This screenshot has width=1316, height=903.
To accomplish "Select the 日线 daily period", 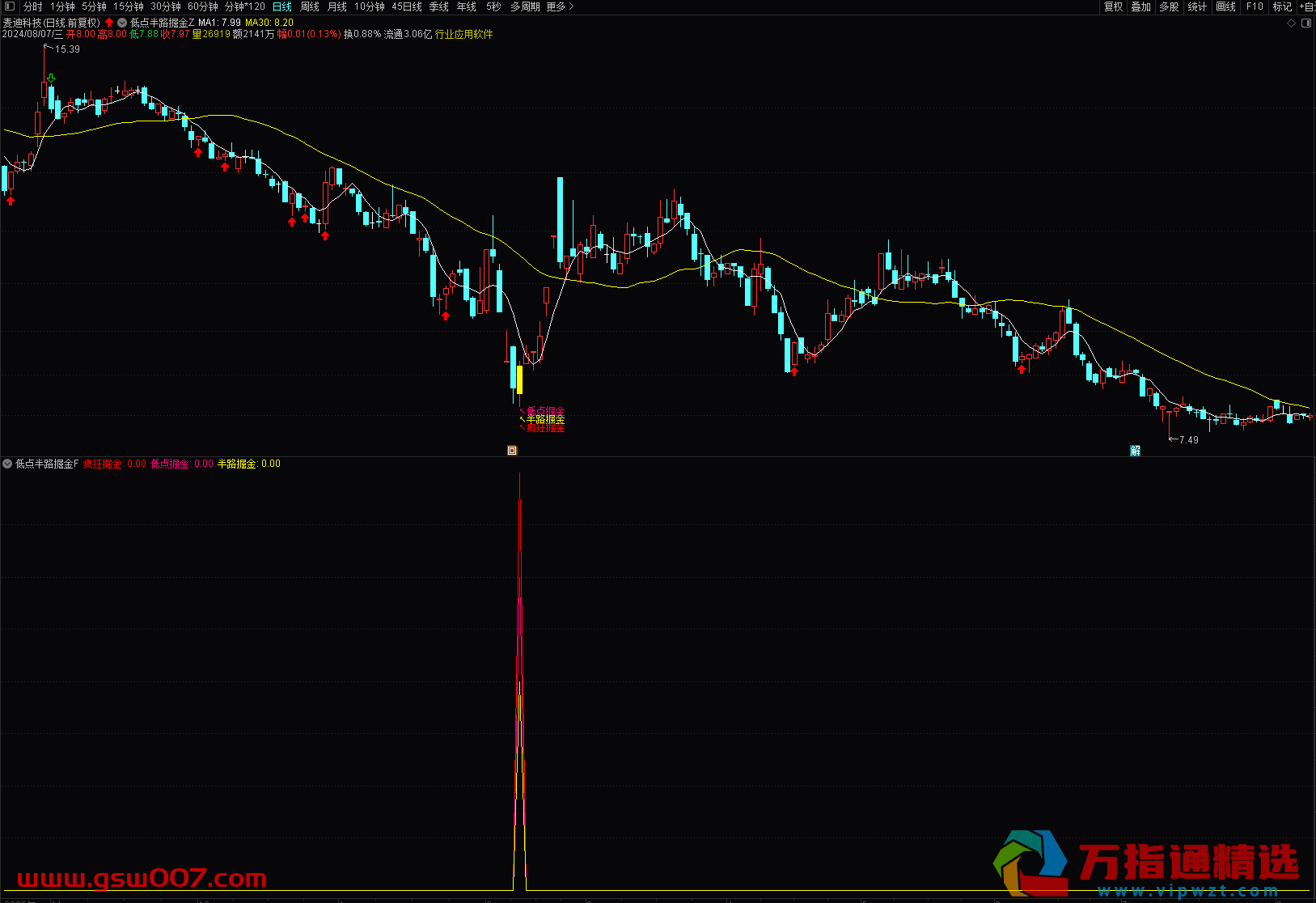I will [282, 6].
